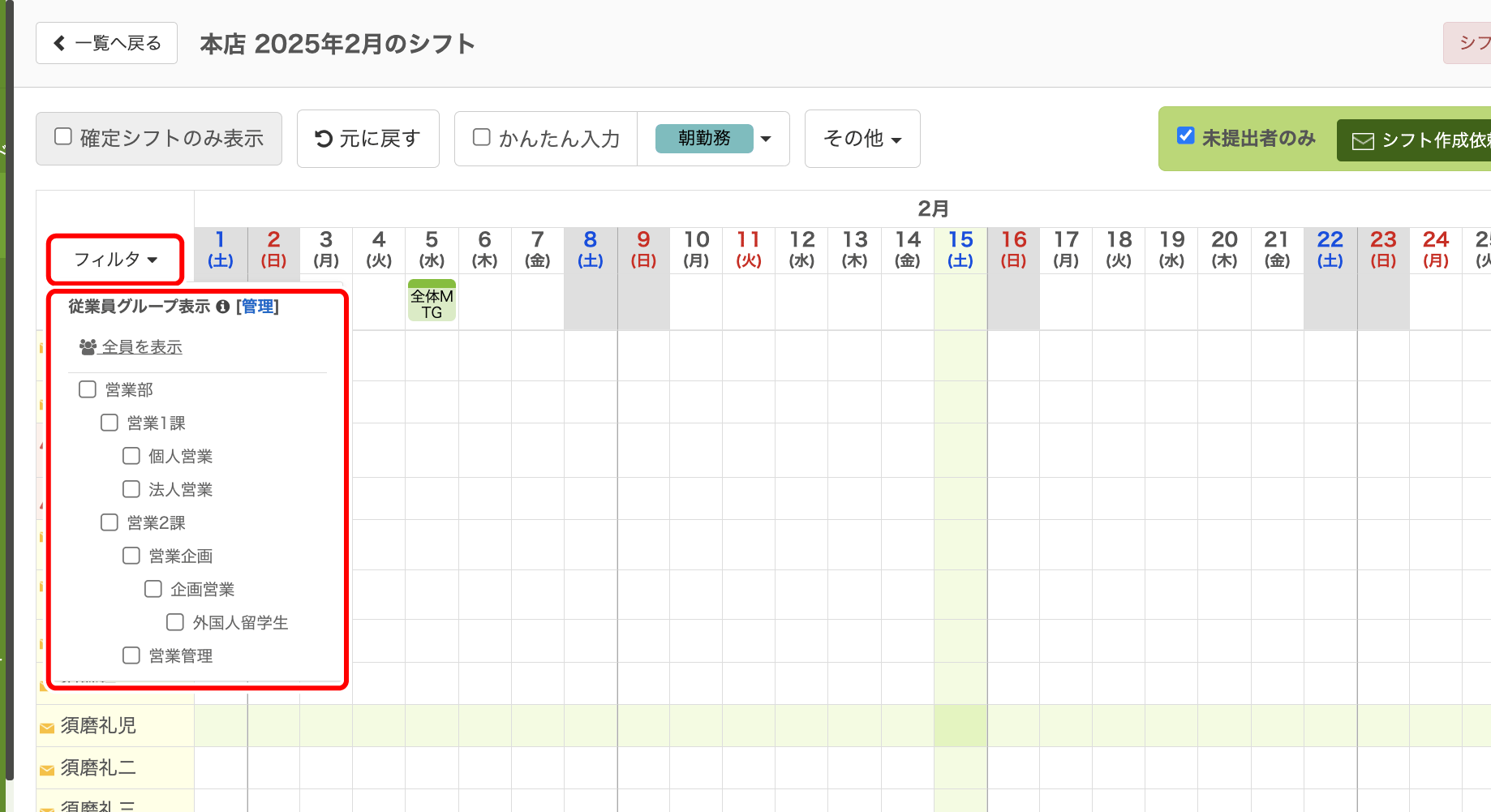Click the 元に戻す undo button
Image resolution: width=1491 pixels, height=812 pixels.
tap(367, 139)
